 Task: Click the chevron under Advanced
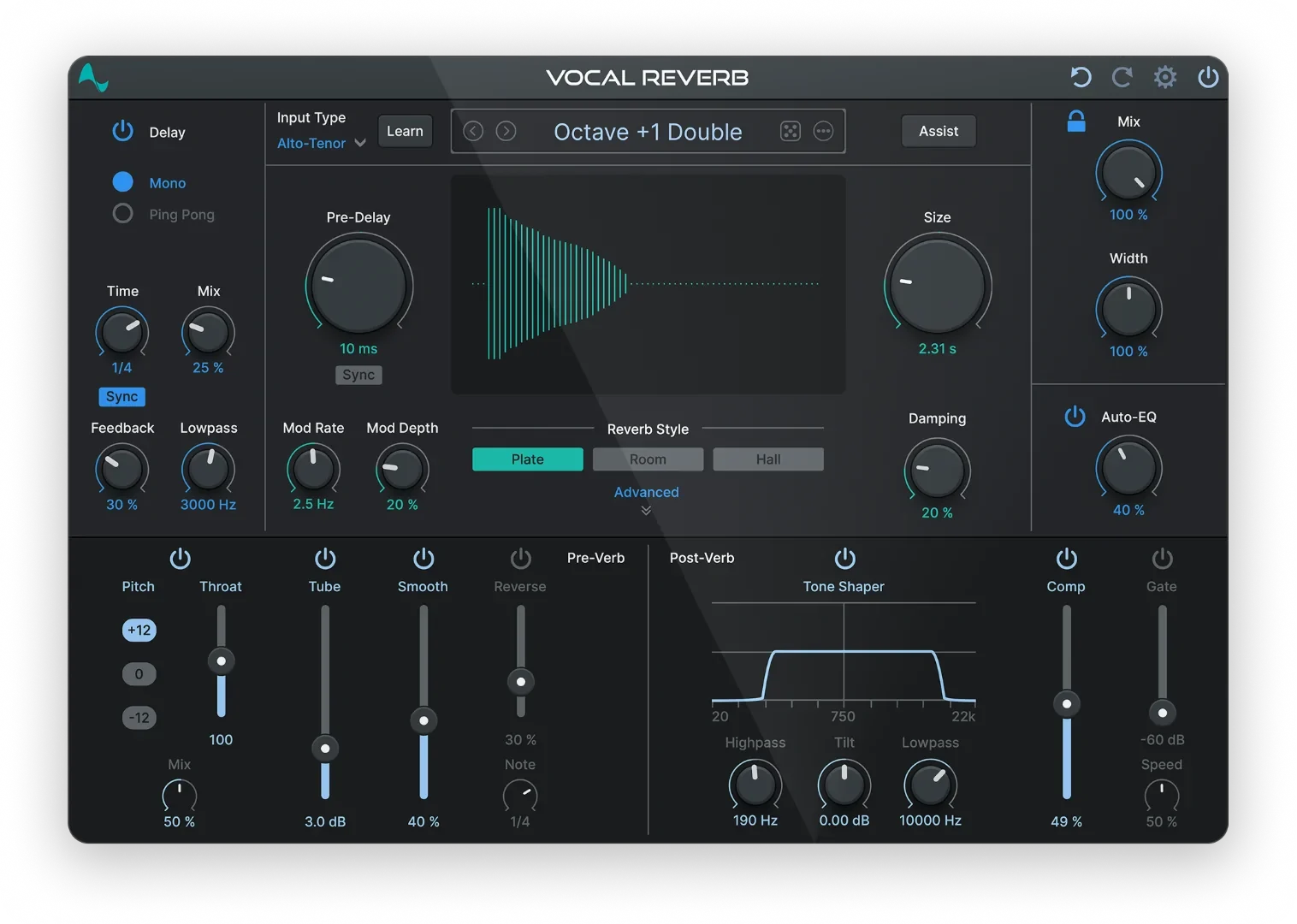tap(646, 511)
